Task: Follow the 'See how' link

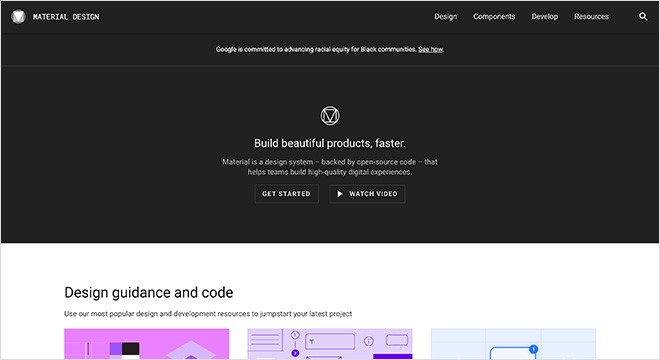Action: tap(430, 49)
